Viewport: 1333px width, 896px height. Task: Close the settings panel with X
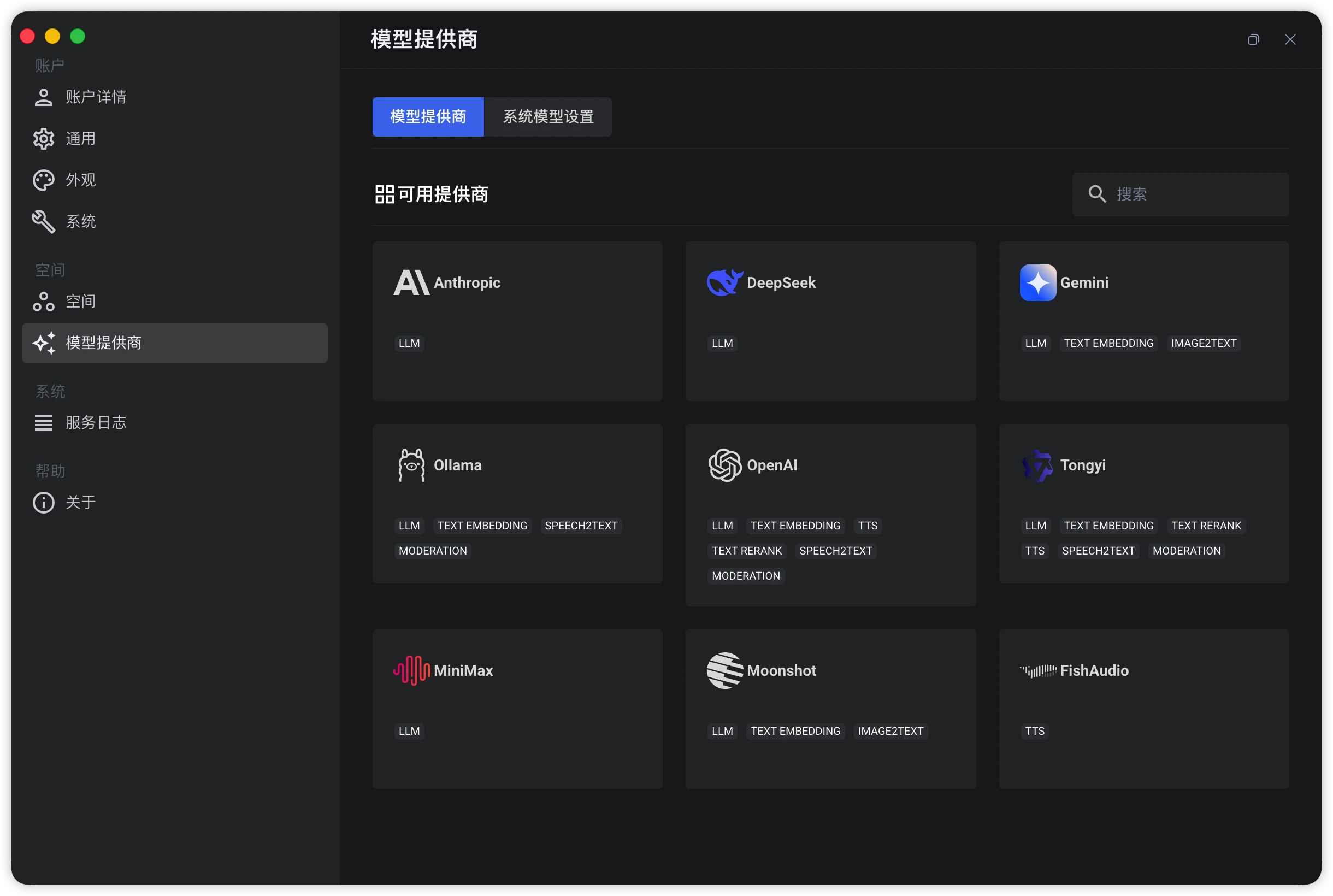click(1290, 39)
